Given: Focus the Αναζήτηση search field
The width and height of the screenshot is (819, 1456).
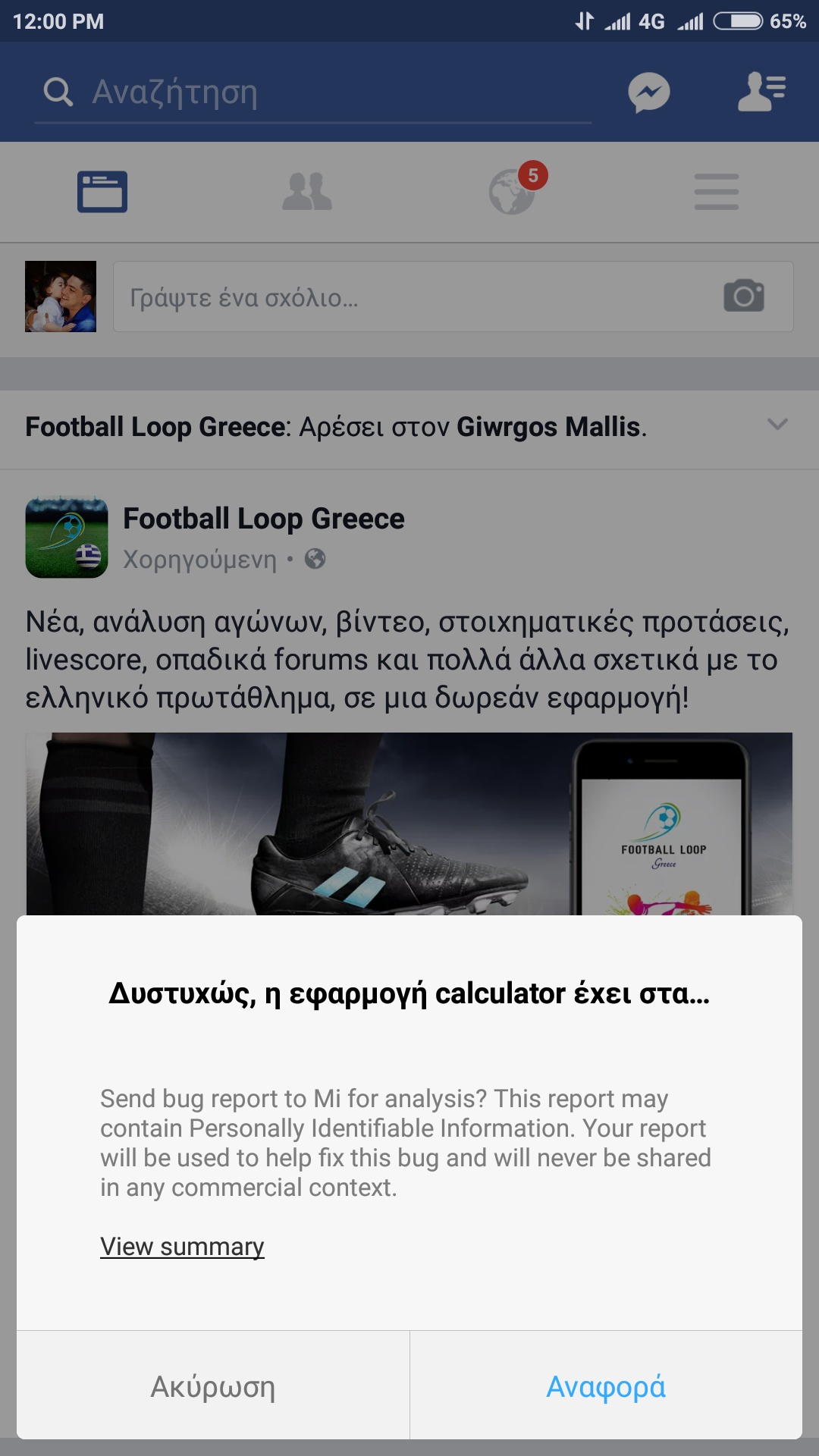Looking at the screenshot, I should [312, 93].
